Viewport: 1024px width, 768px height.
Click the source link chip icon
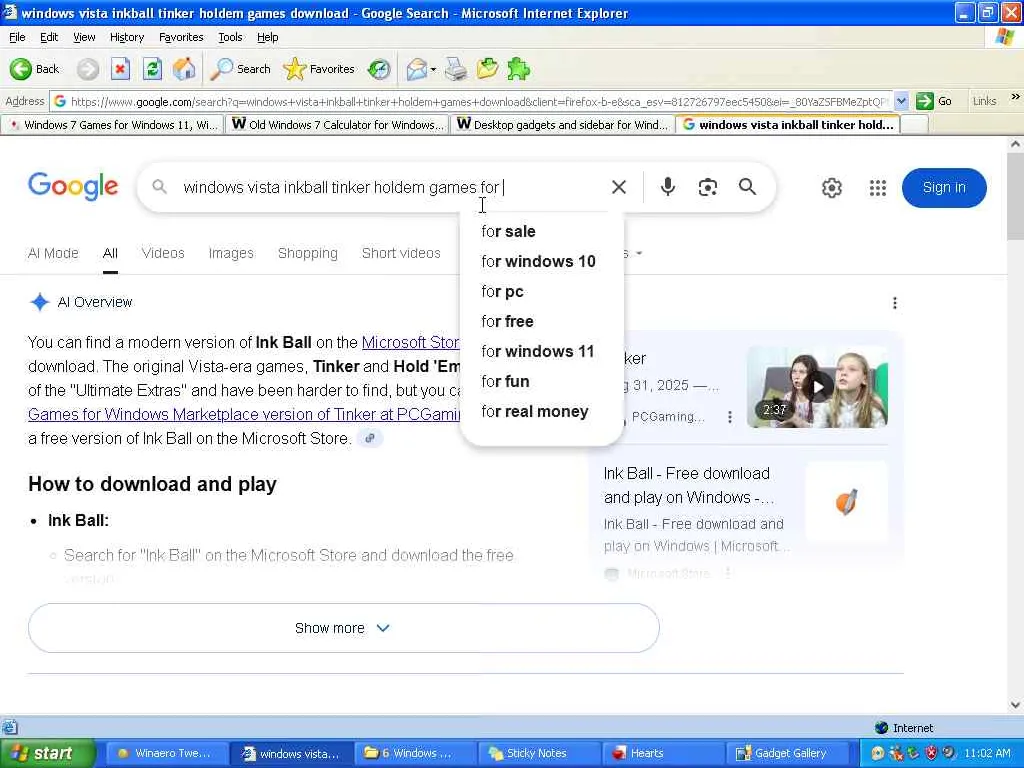(370, 438)
